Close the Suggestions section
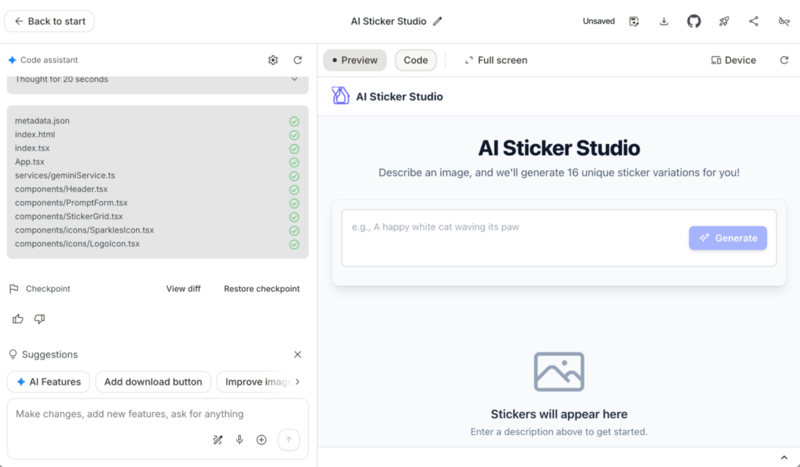 pos(297,354)
